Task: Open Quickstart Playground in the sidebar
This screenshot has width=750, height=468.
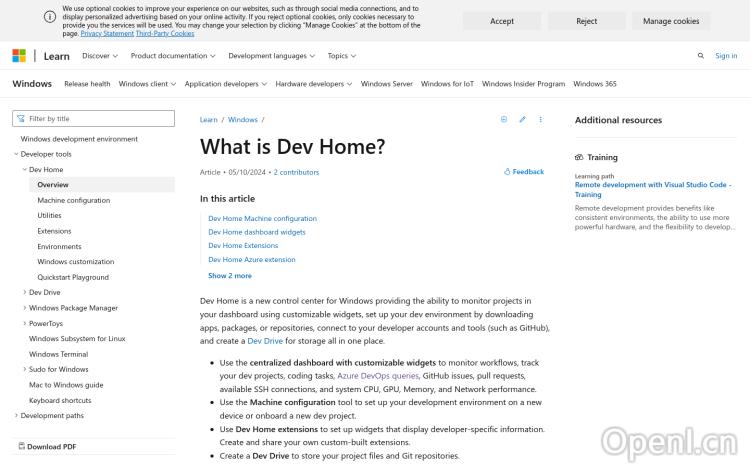Action: point(73,277)
